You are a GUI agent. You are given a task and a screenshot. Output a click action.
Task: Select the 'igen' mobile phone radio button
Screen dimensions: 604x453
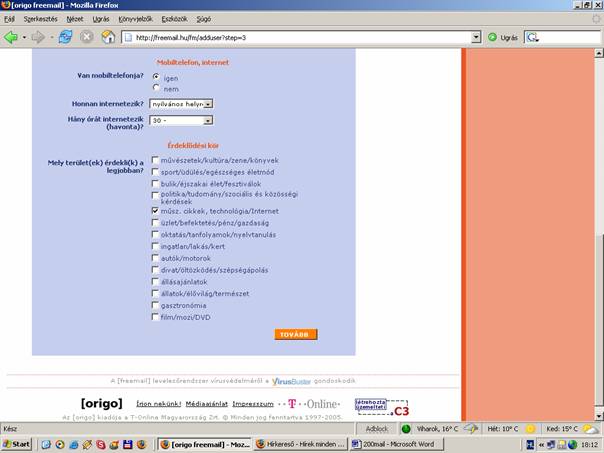pyautogui.click(x=156, y=77)
